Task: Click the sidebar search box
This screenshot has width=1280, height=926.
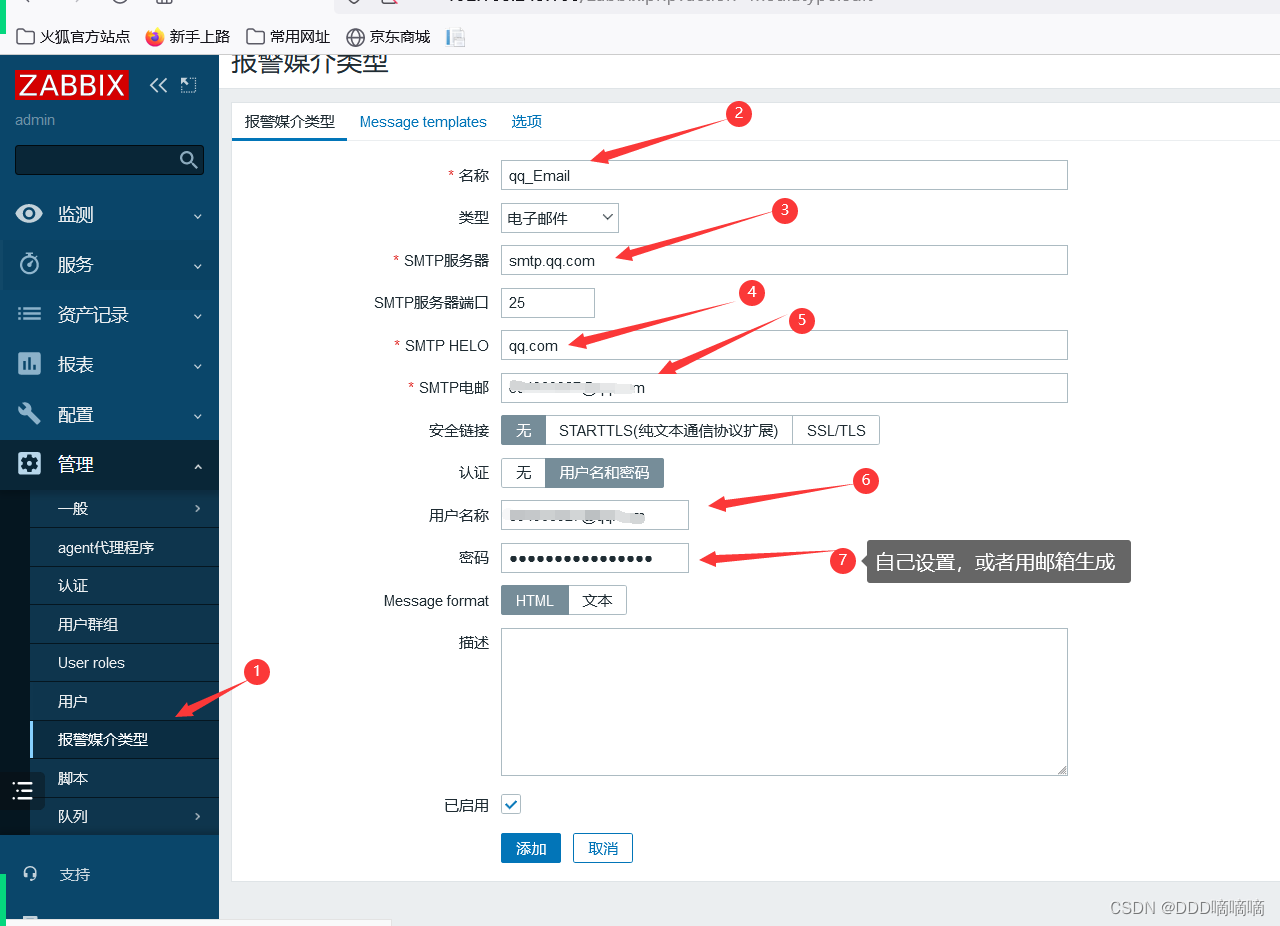Action: (x=109, y=160)
